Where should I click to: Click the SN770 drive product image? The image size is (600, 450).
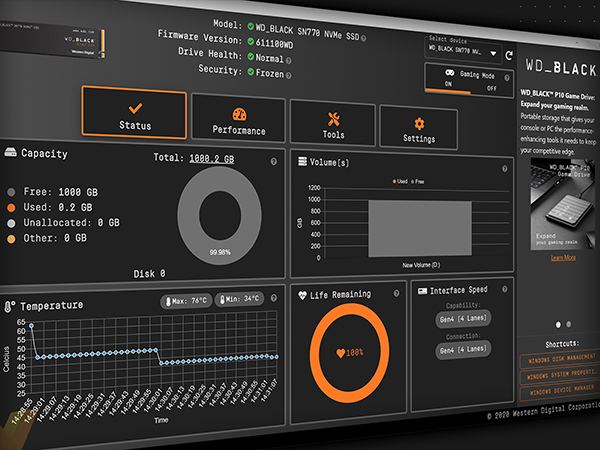point(52,39)
